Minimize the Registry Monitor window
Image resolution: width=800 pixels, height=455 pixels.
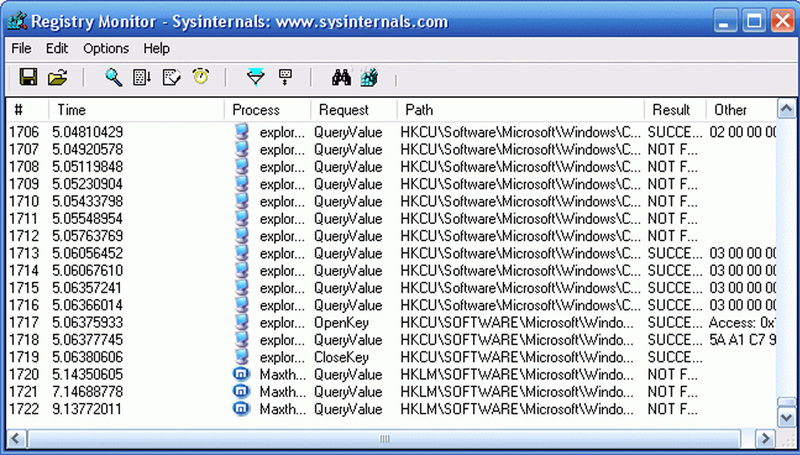726,21
